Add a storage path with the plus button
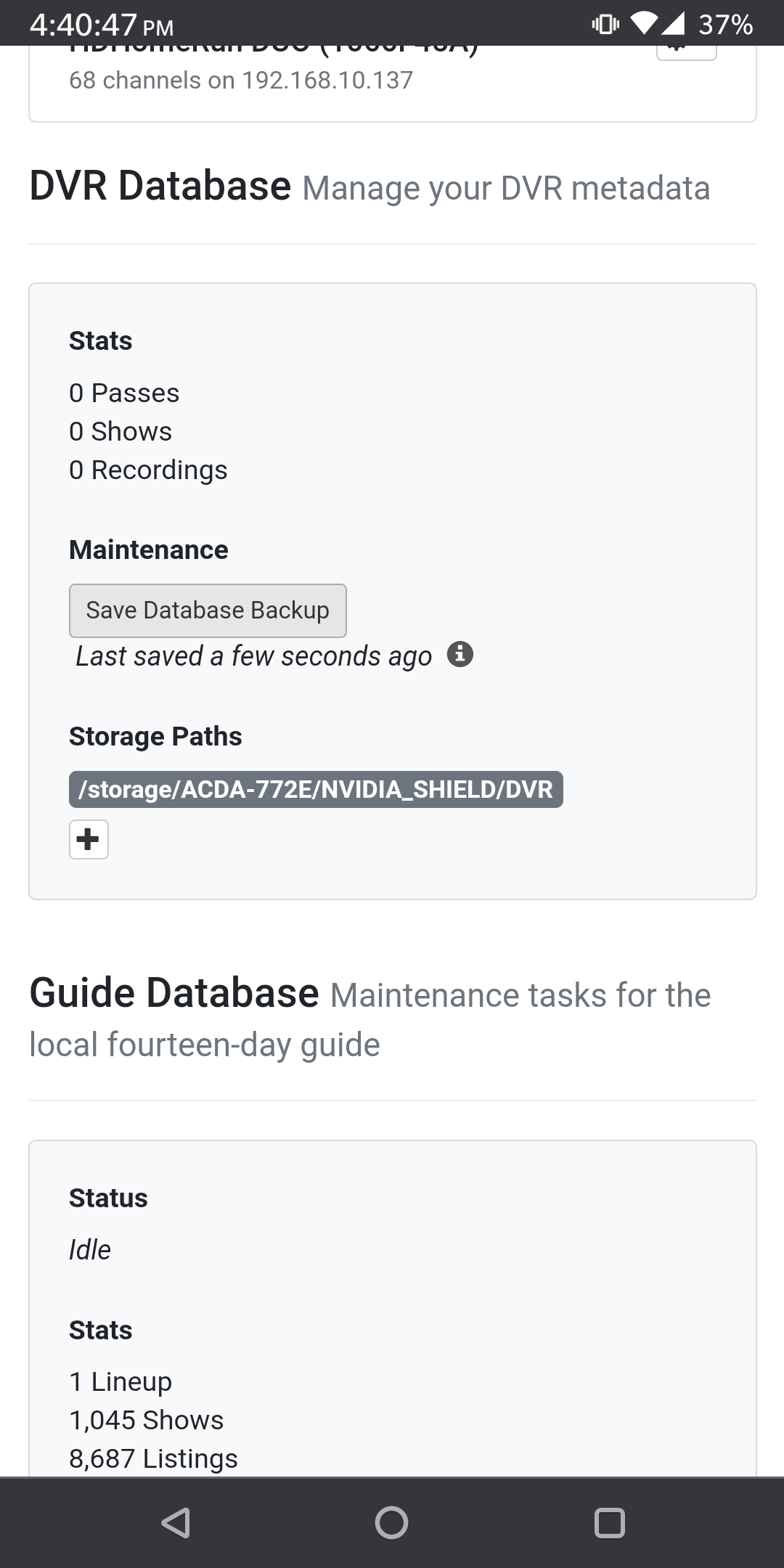 (x=89, y=839)
